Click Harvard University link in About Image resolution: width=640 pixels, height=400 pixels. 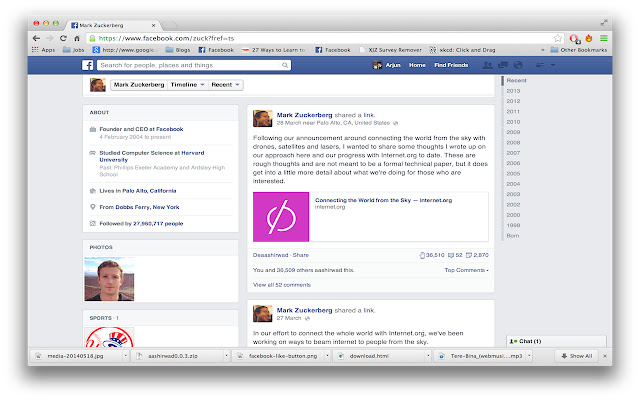(x=151, y=156)
